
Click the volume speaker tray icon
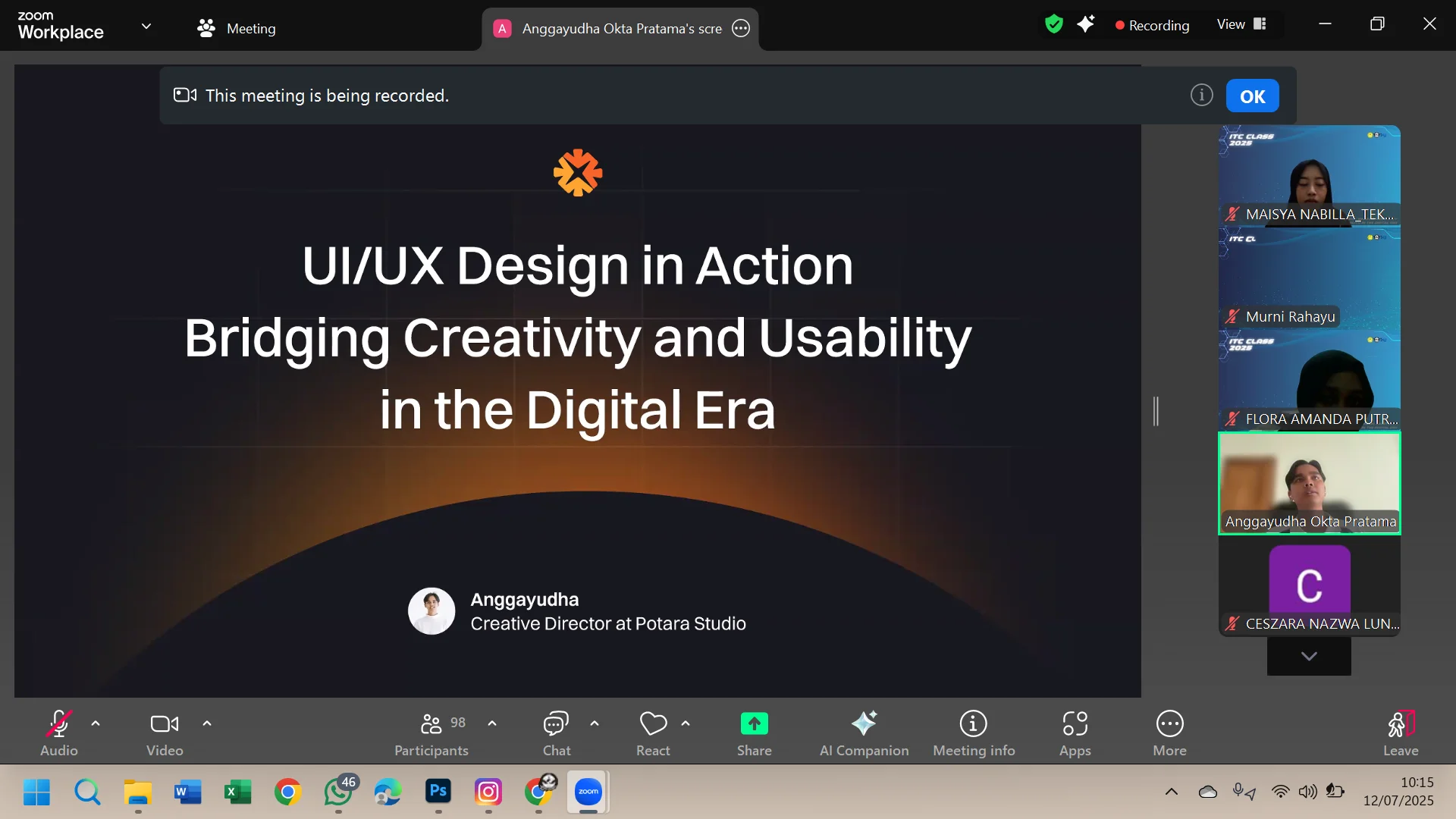click(x=1308, y=792)
